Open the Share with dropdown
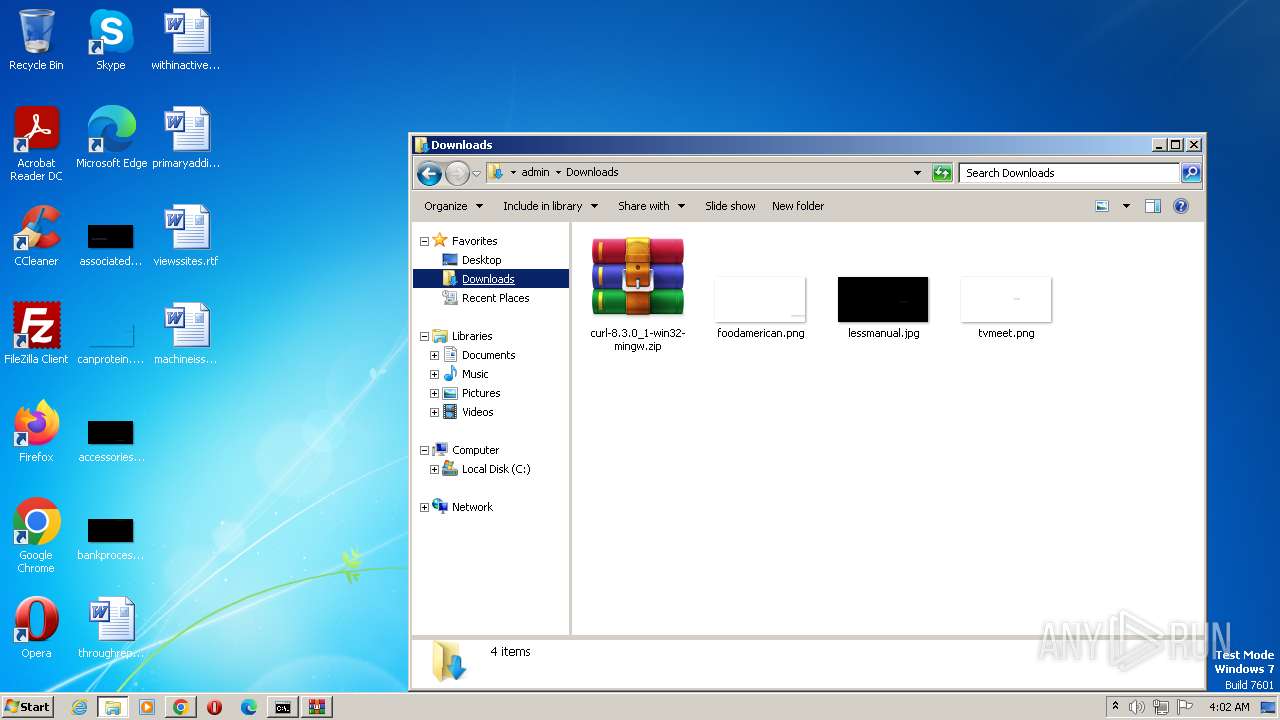The height and width of the screenshot is (720, 1280). (651, 206)
